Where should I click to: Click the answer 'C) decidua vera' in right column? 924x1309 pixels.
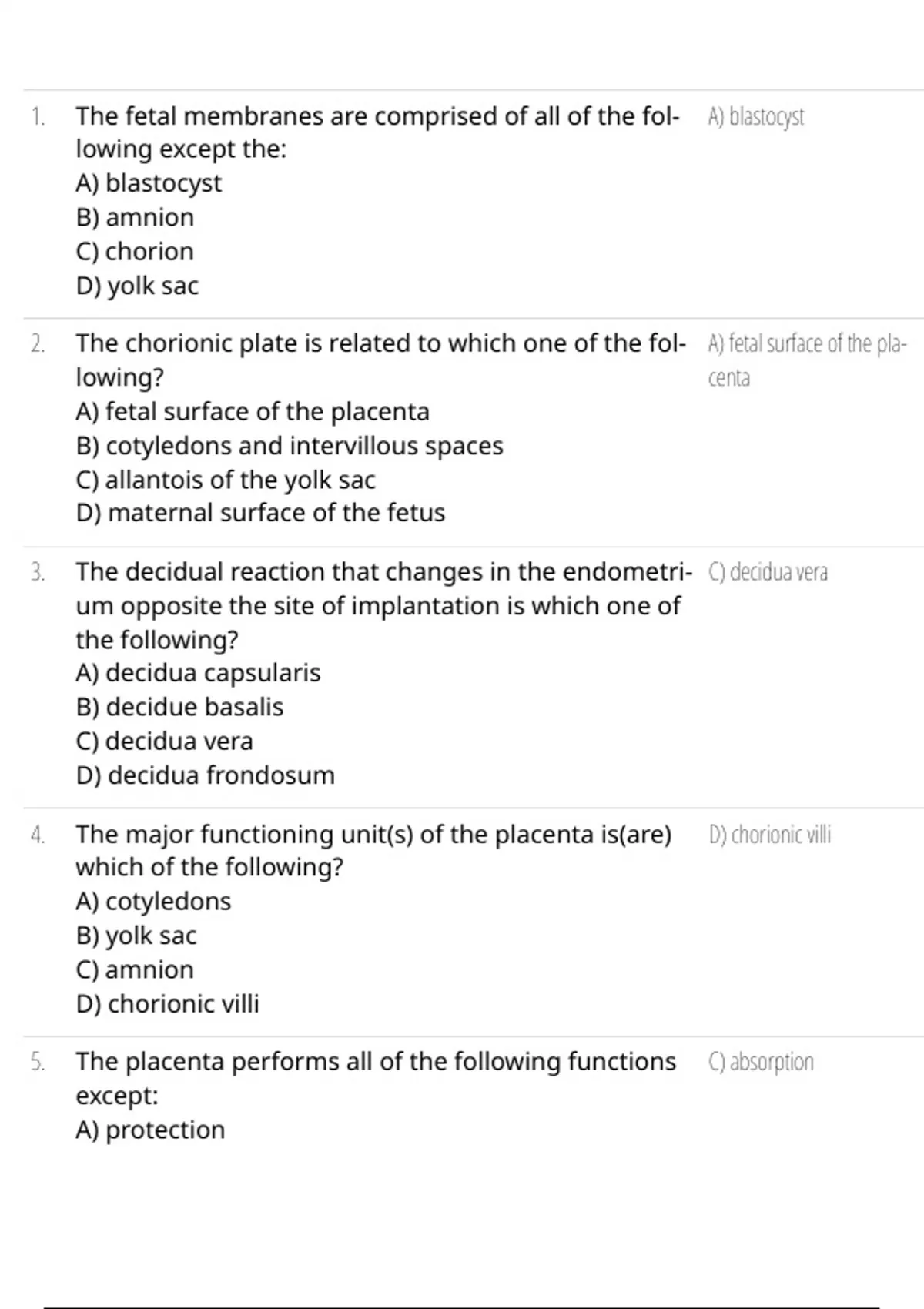coord(768,572)
